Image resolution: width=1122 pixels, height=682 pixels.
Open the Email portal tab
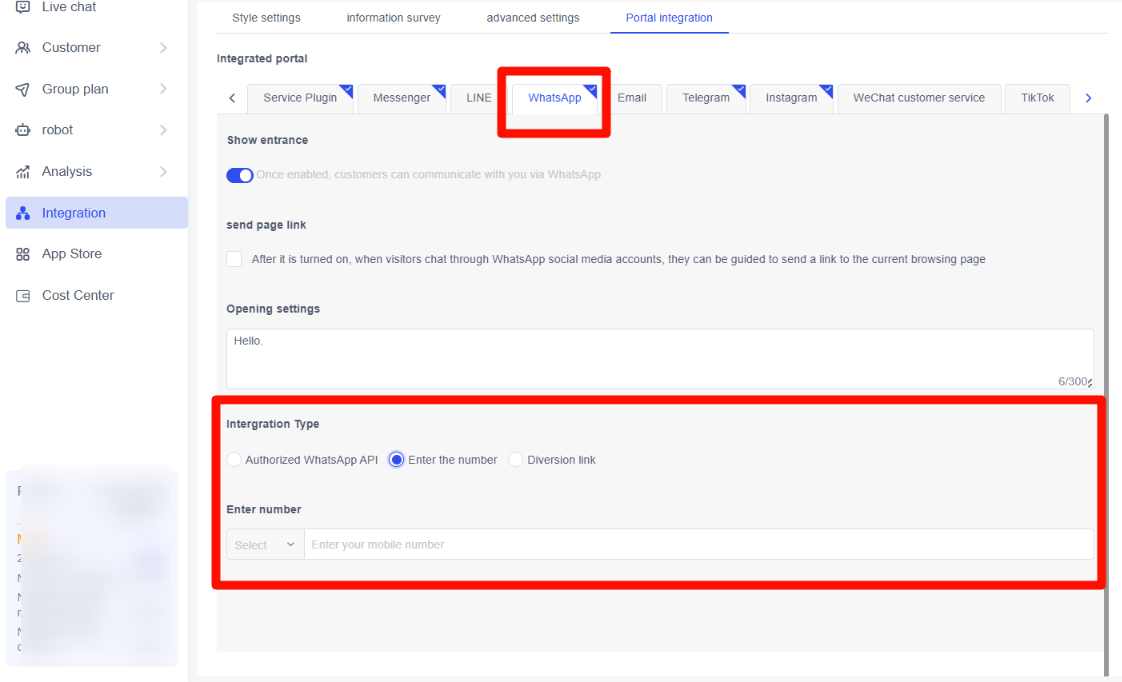pos(632,98)
